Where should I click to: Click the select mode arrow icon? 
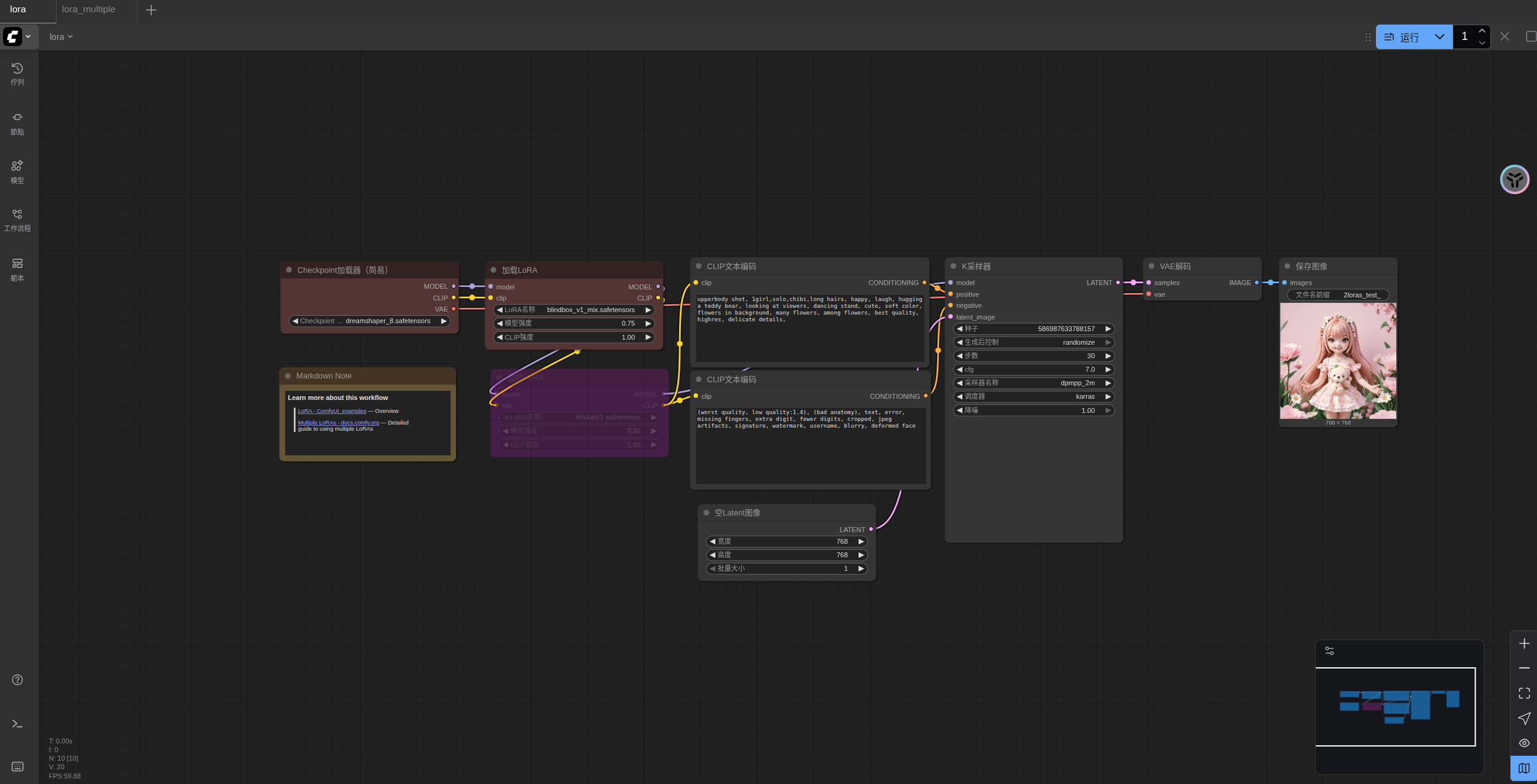[x=1524, y=718]
